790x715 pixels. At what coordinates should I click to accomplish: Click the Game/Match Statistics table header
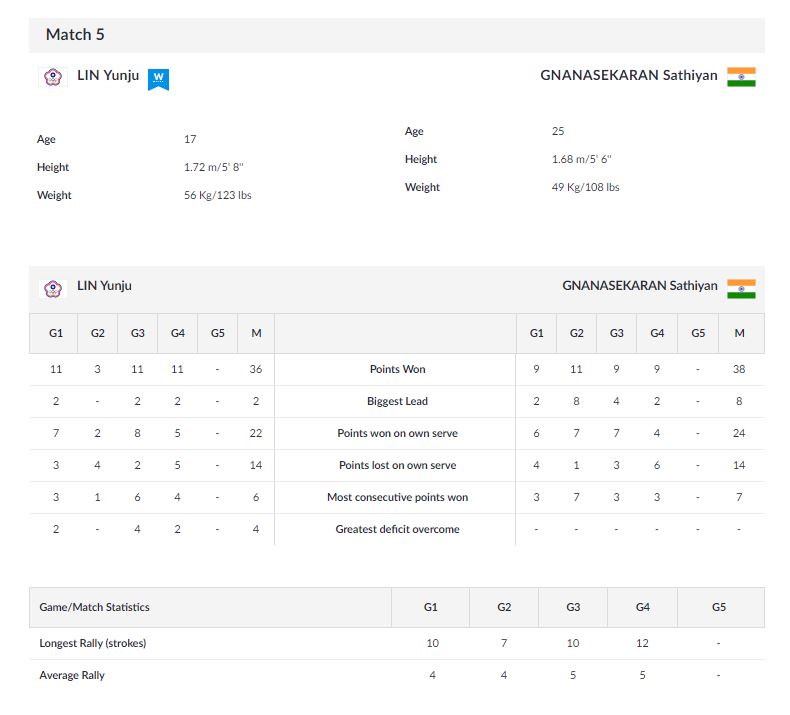tap(94, 607)
